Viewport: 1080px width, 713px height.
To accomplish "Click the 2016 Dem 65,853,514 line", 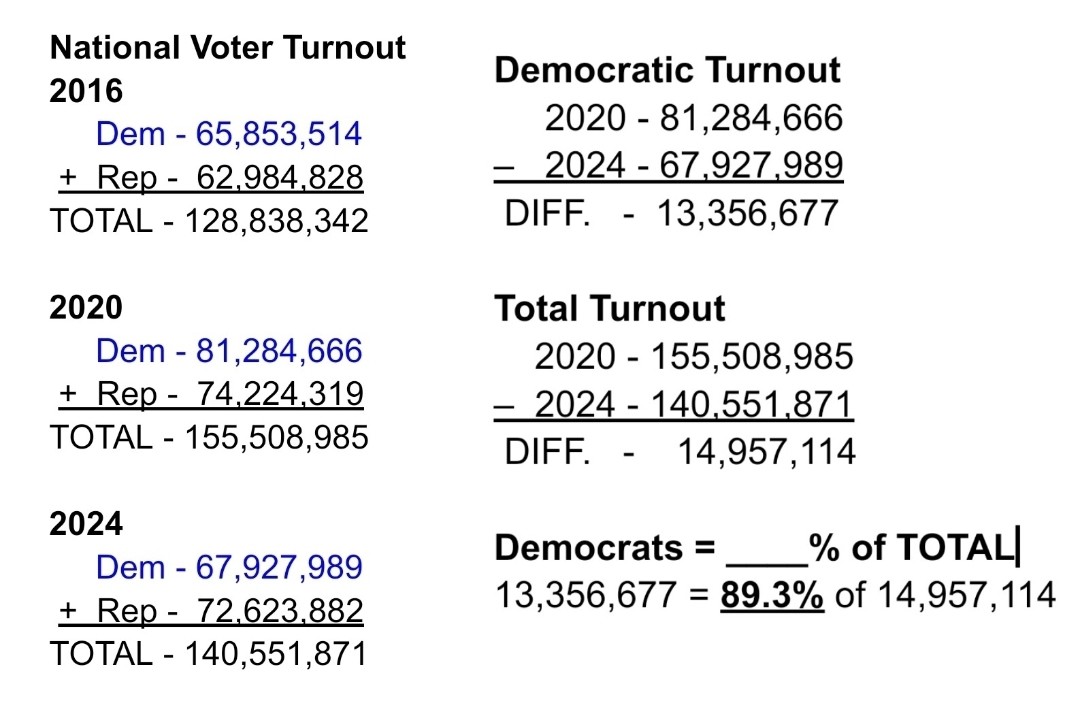I will [x=228, y=134].
